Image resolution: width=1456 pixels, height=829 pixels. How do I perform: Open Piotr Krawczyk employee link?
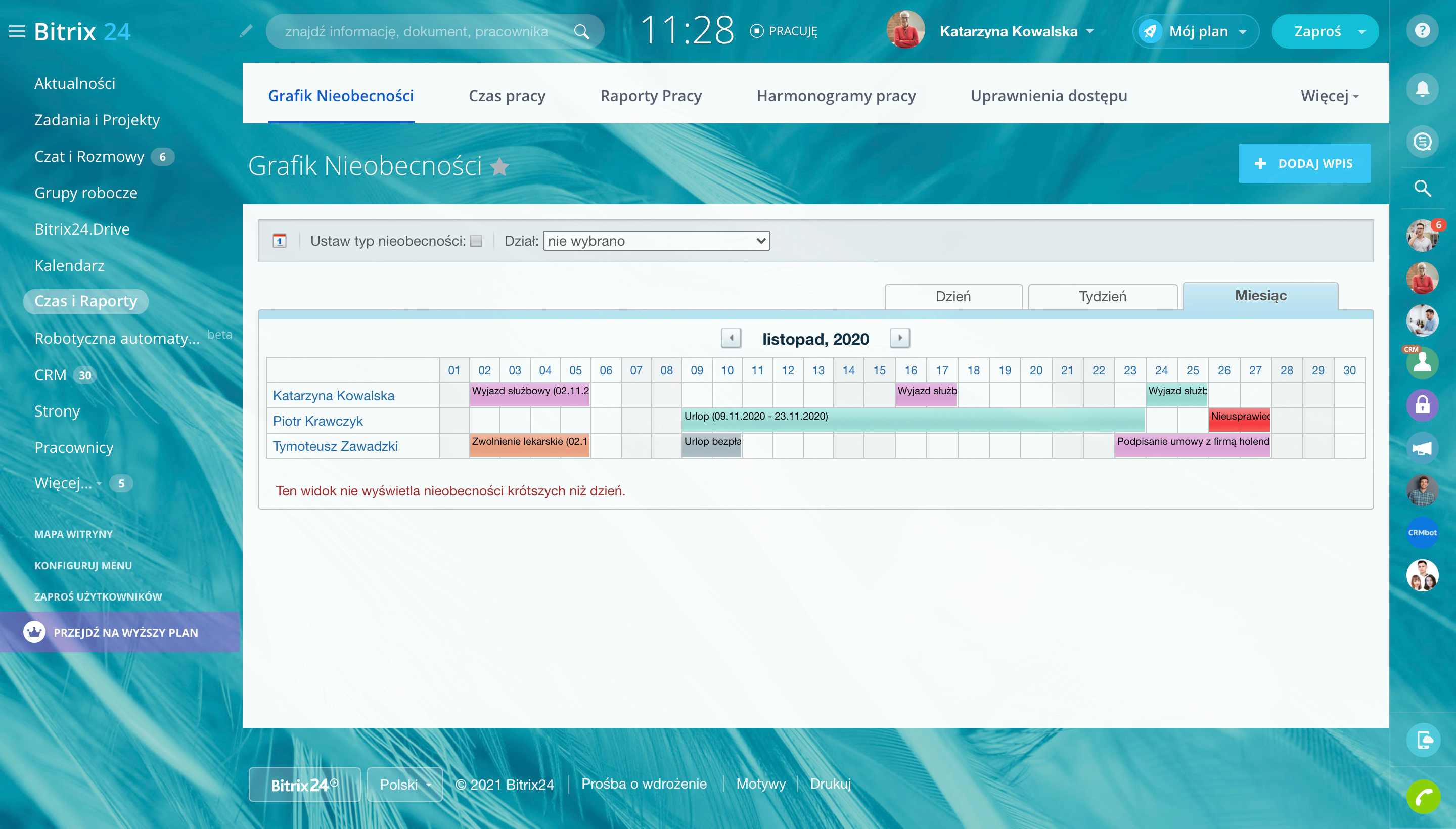pyautogui.click(x=317, y=421)
